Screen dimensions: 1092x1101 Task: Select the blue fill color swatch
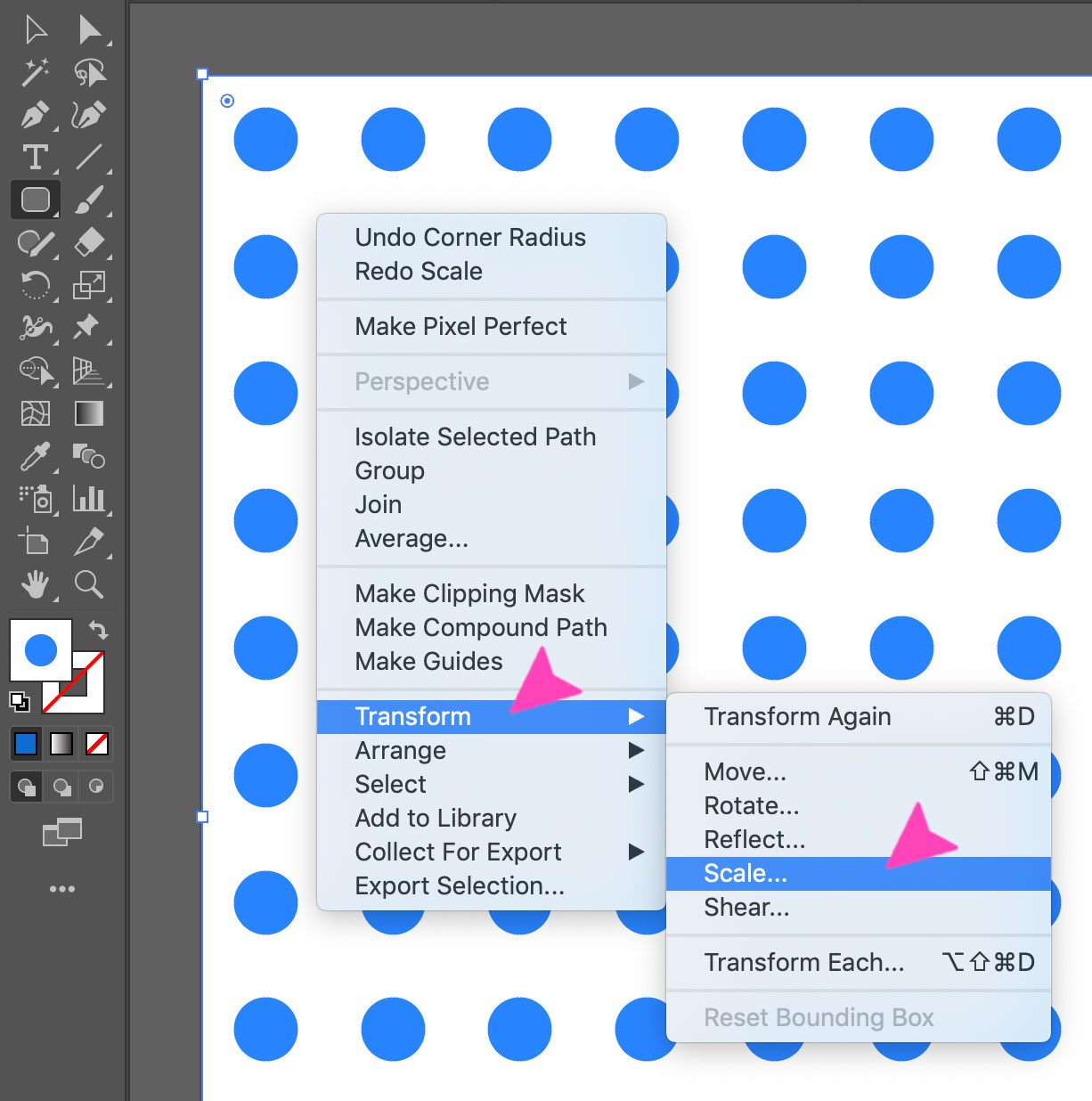pyautogui.click(x=25, y=744)
